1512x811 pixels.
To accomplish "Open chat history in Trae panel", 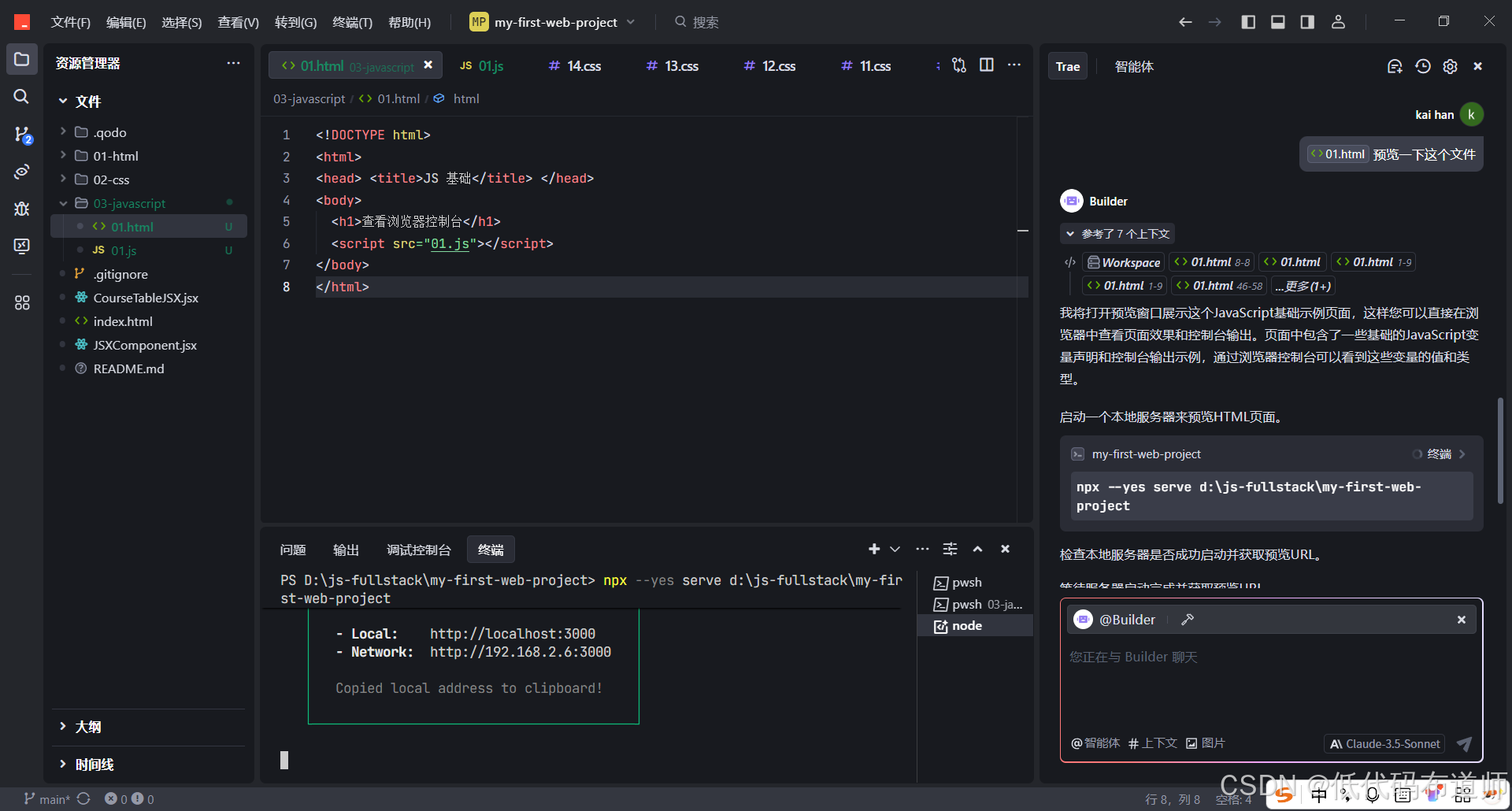I will pos(1422,66).
